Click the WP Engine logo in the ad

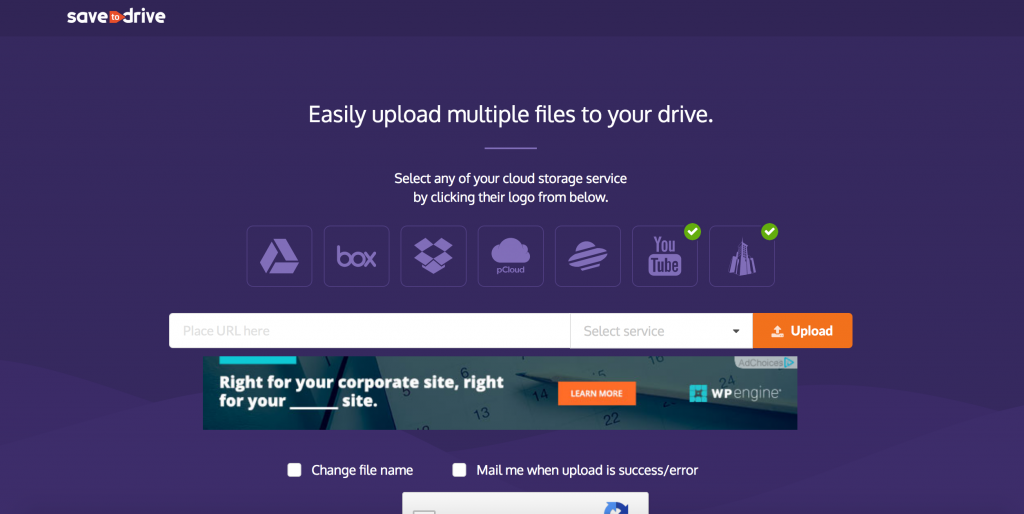point(735,393)
